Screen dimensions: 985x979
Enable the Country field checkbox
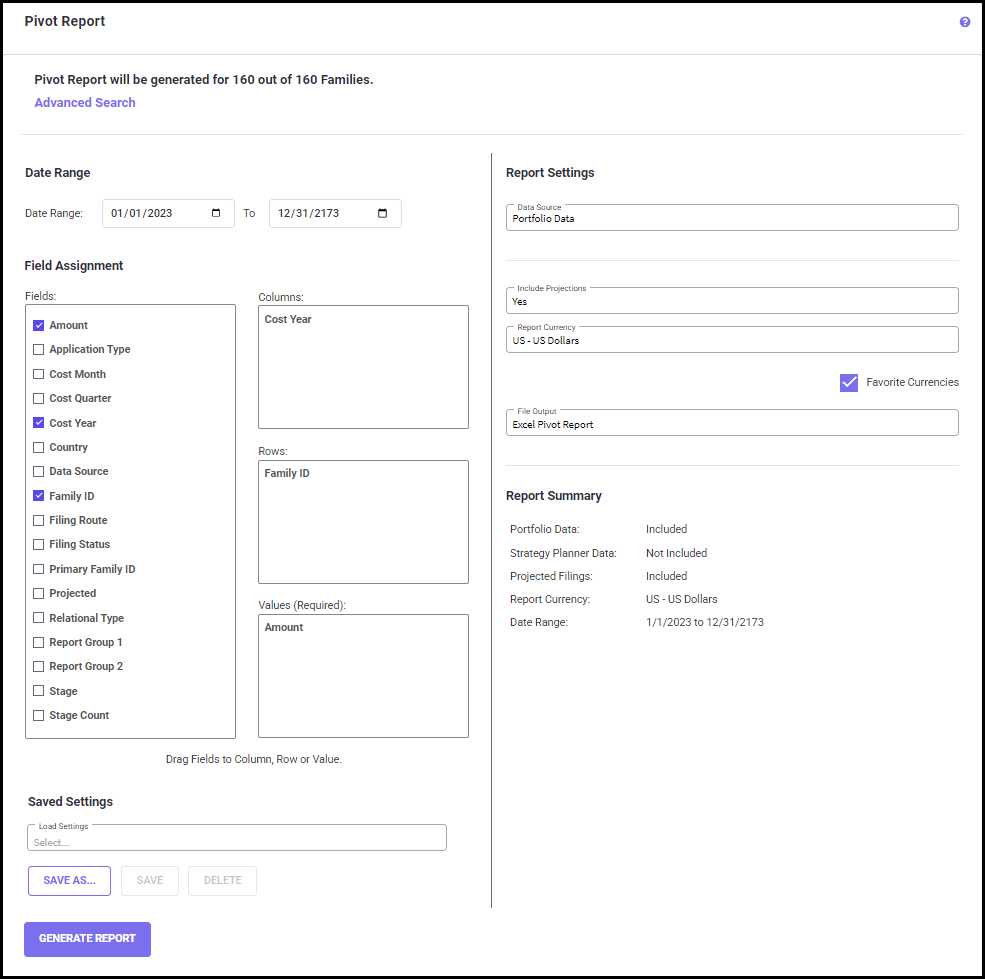[39, 447]
